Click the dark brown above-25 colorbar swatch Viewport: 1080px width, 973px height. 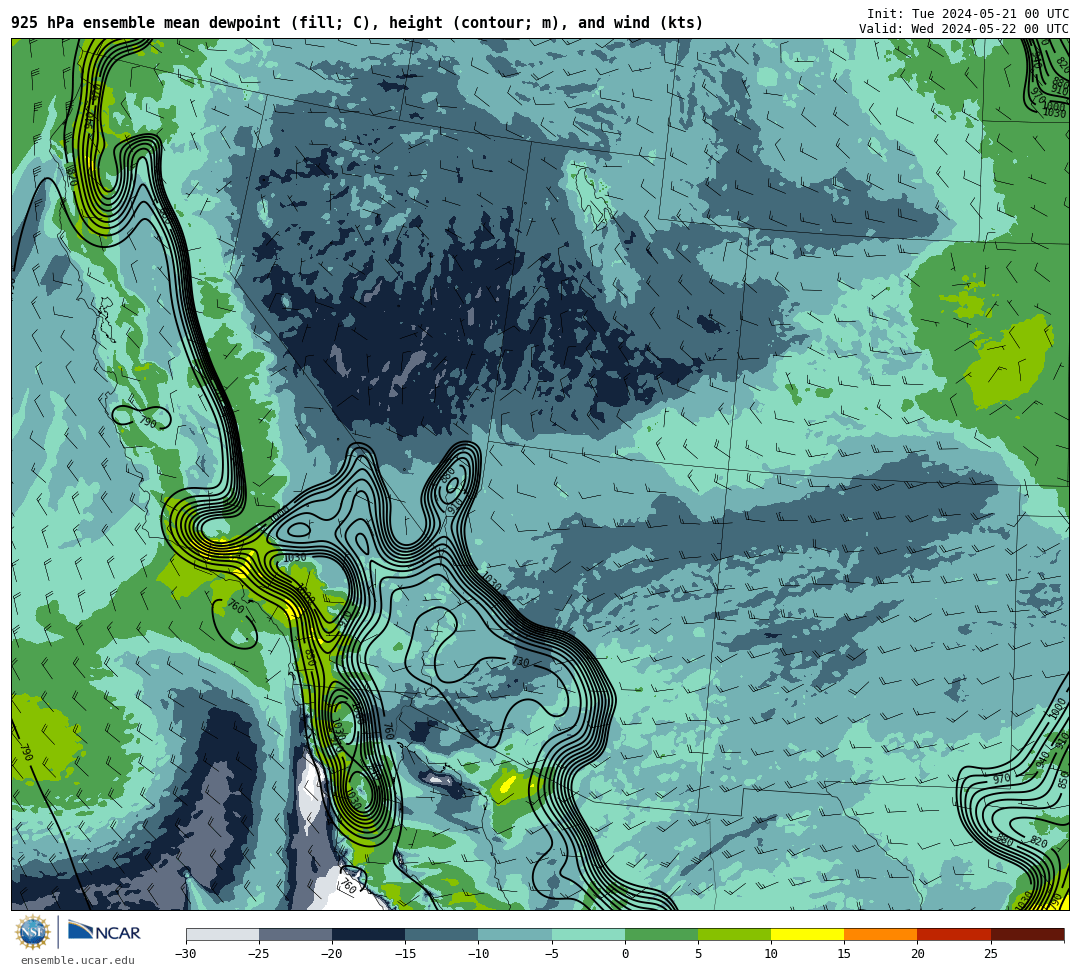click(1027, 934)
